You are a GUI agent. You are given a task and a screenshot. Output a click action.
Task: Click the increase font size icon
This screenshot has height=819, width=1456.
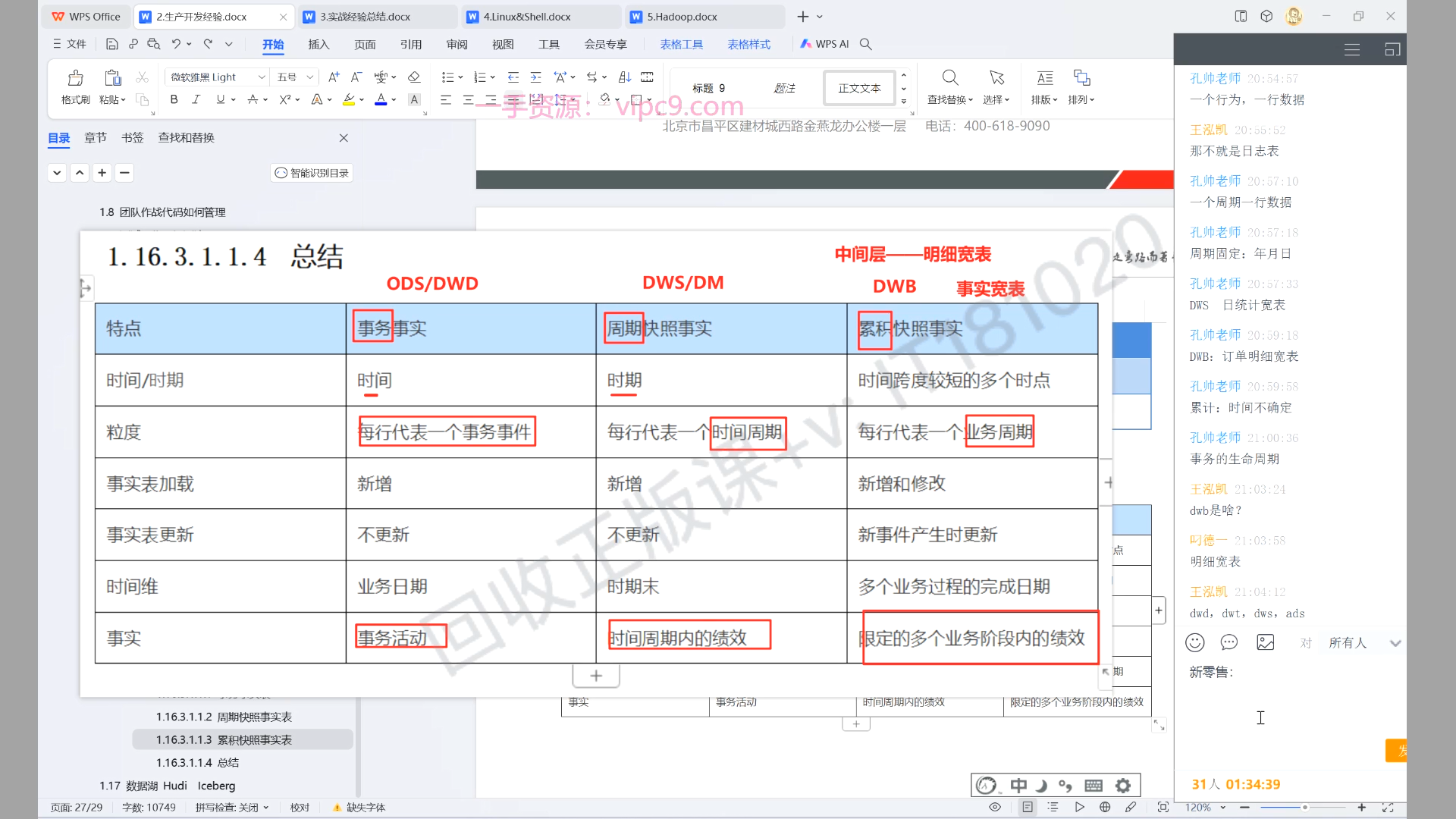point(334,77)
